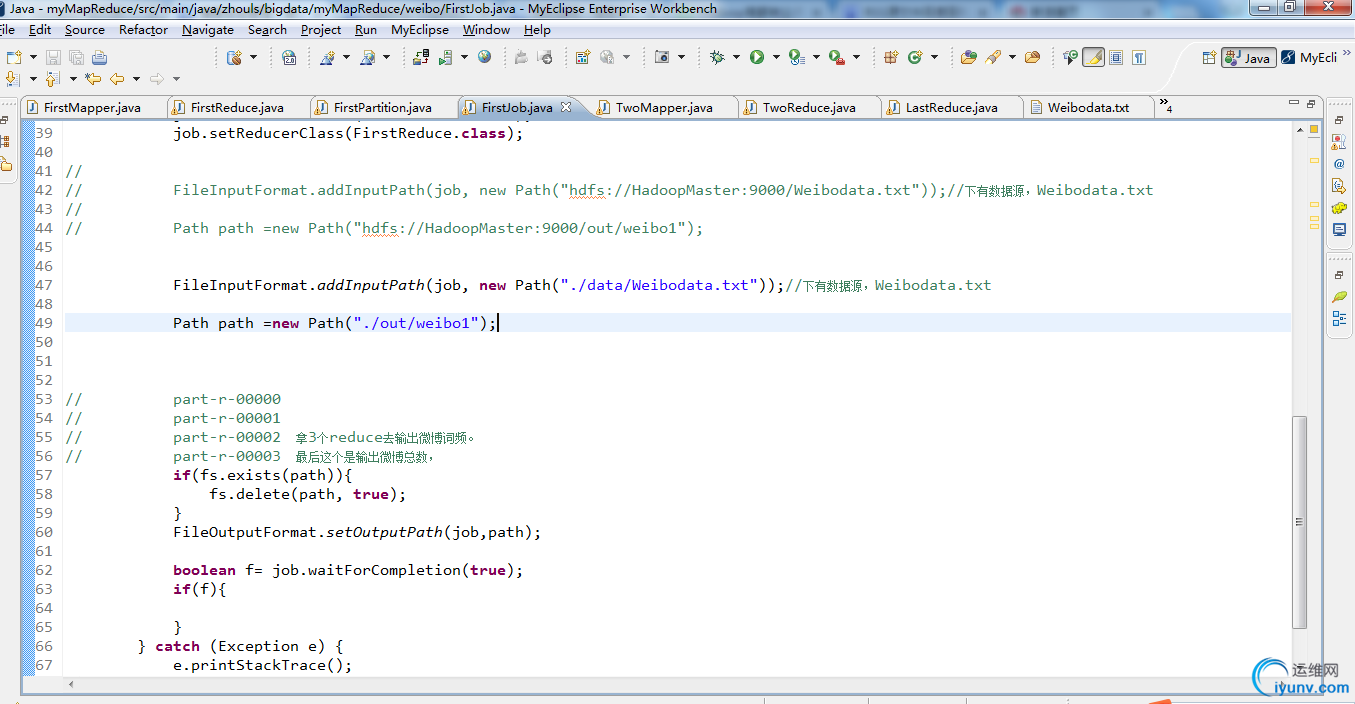Click the Open Type icon
1355x704 pixels.
(x=968, y=57)
